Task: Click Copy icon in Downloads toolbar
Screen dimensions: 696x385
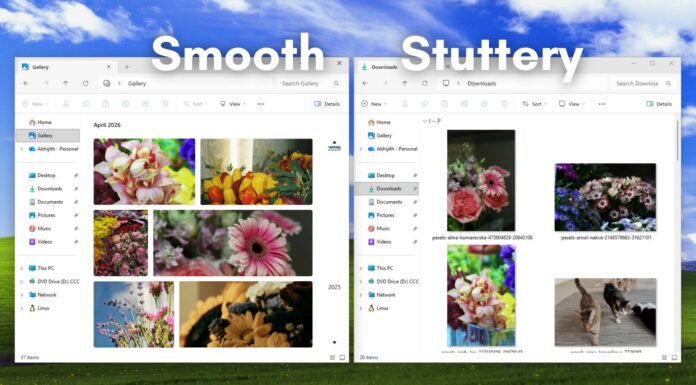Action: 425,104
